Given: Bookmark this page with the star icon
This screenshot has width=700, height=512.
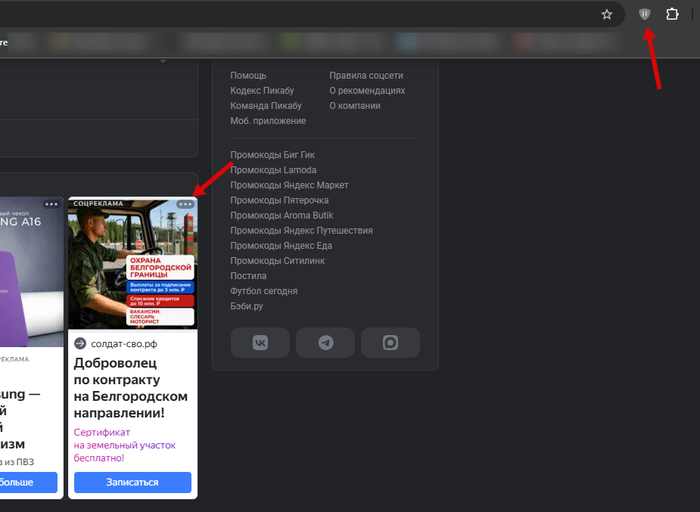Looking at the screenshot, I should click(x=606, y=15).
